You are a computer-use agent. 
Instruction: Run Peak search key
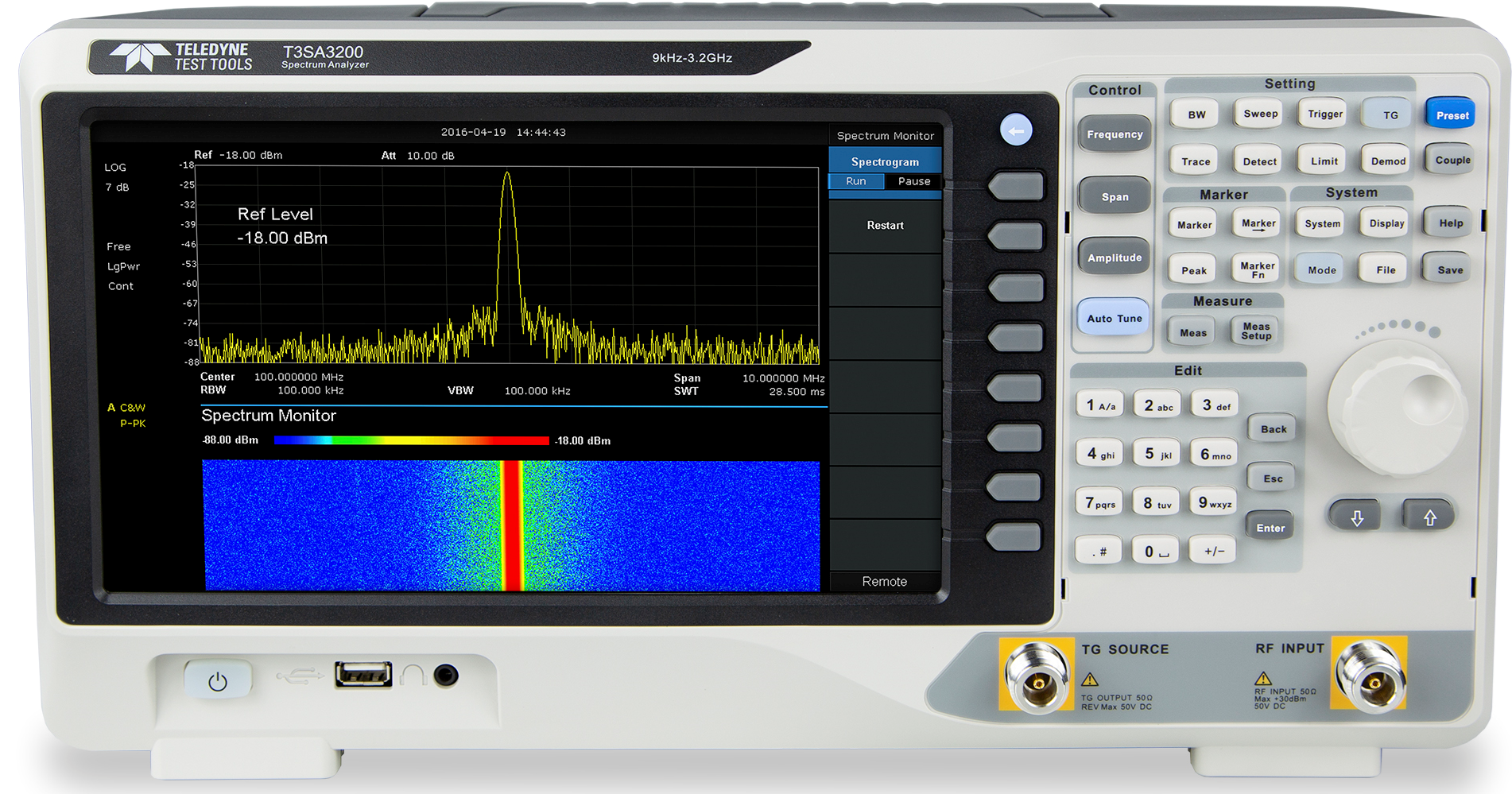1194,270
